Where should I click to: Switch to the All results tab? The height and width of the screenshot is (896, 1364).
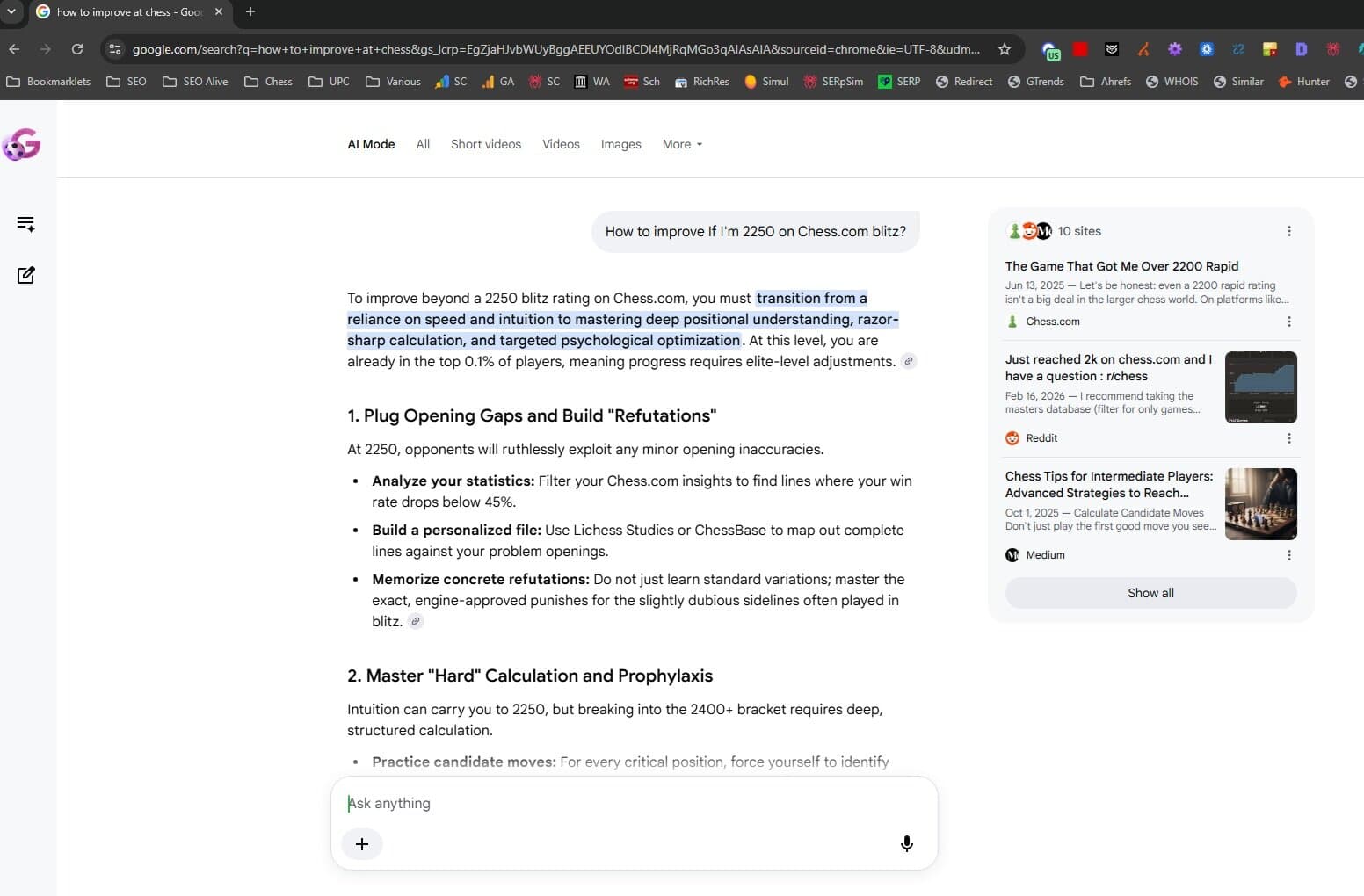(x=423, y=144)
